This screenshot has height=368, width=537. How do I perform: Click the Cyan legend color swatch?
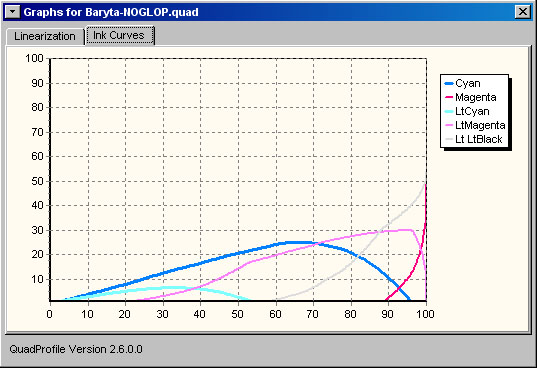(449, 84)
